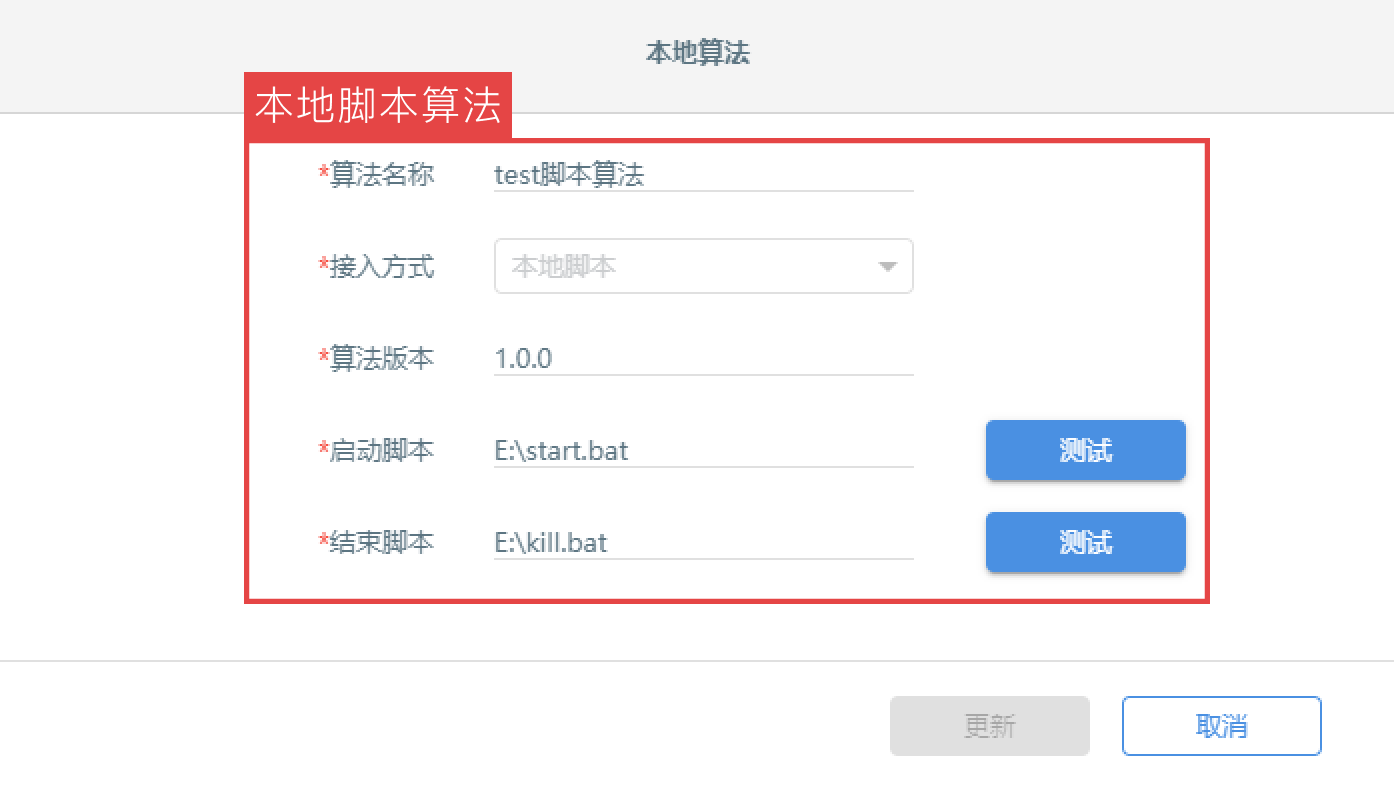
Task: Click the 接入方式 label
Action: click(382, 267)
